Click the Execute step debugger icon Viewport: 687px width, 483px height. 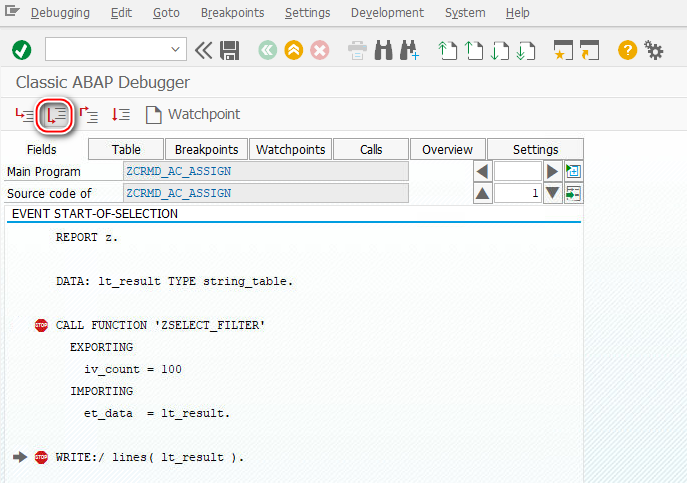coord(56,115)
